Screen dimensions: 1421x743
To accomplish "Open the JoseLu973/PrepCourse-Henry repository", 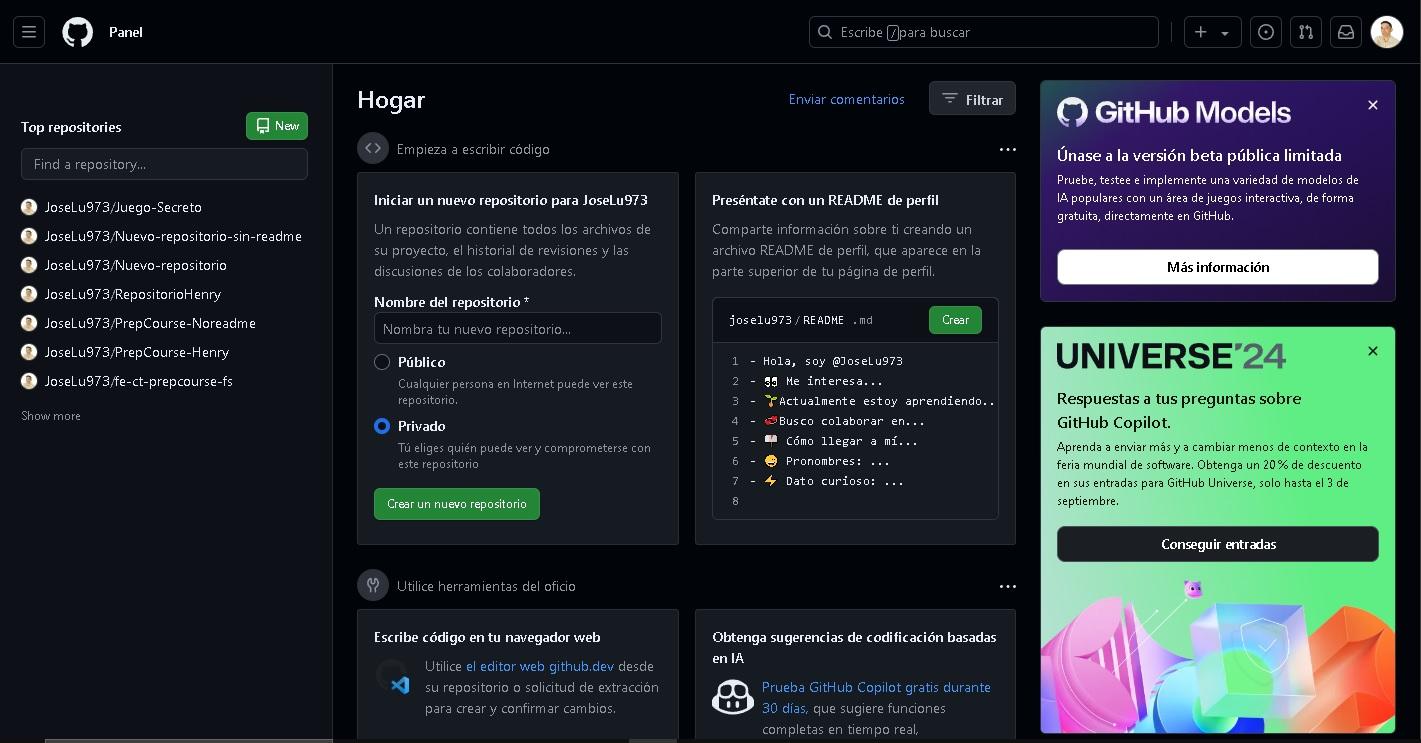I will [x=137, y=352].
